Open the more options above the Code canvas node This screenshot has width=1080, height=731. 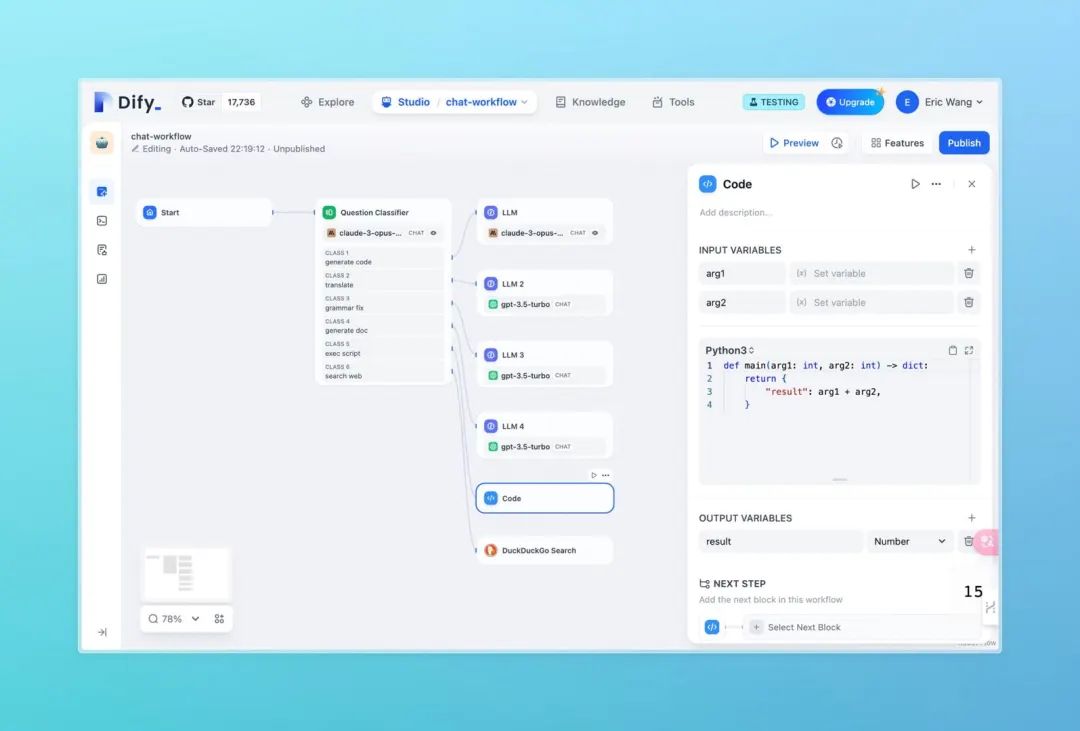point(605,475)
